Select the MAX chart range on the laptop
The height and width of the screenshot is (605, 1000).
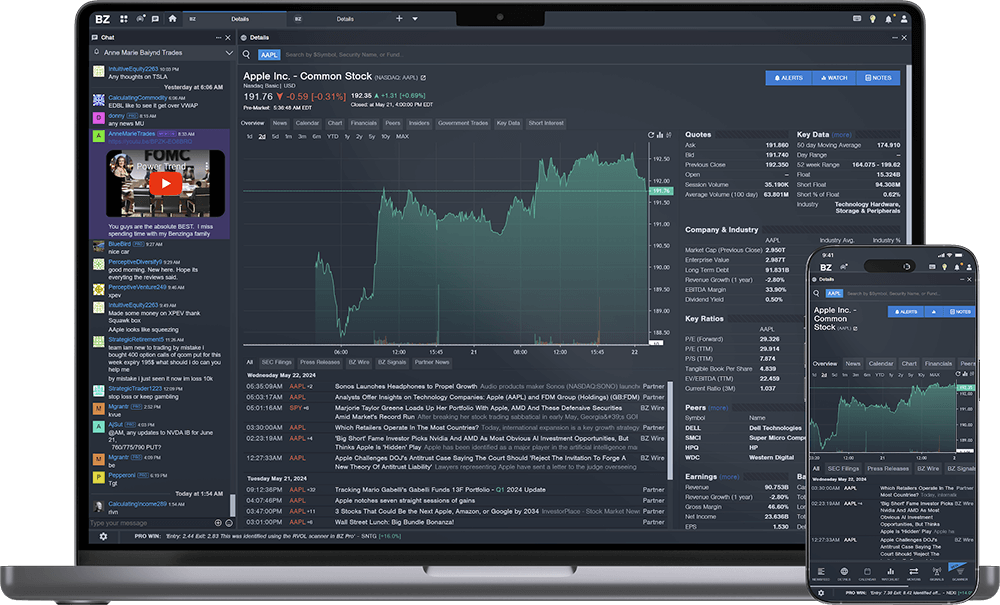[x=402, y=136]
